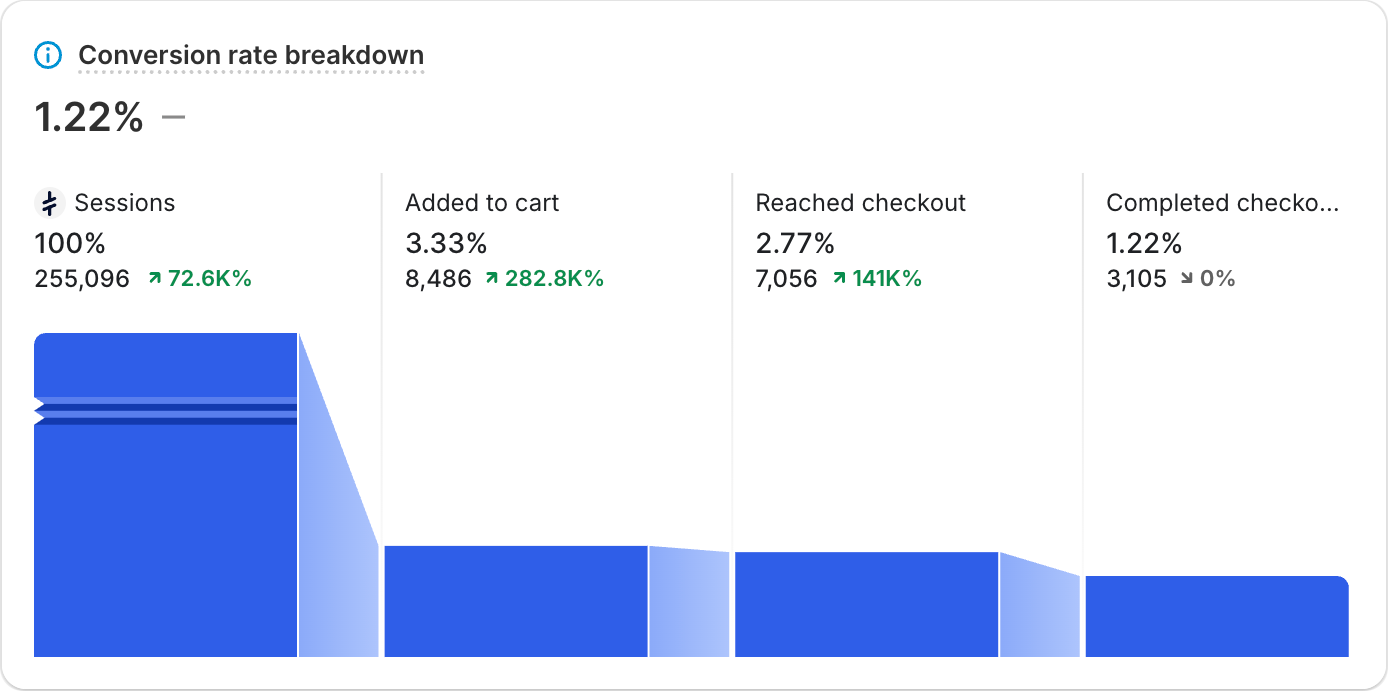Click Completed checkout downward trend arrow
Image resolution: width=1388 pixels, height=691 pixels.
(x=1186, y=279)
